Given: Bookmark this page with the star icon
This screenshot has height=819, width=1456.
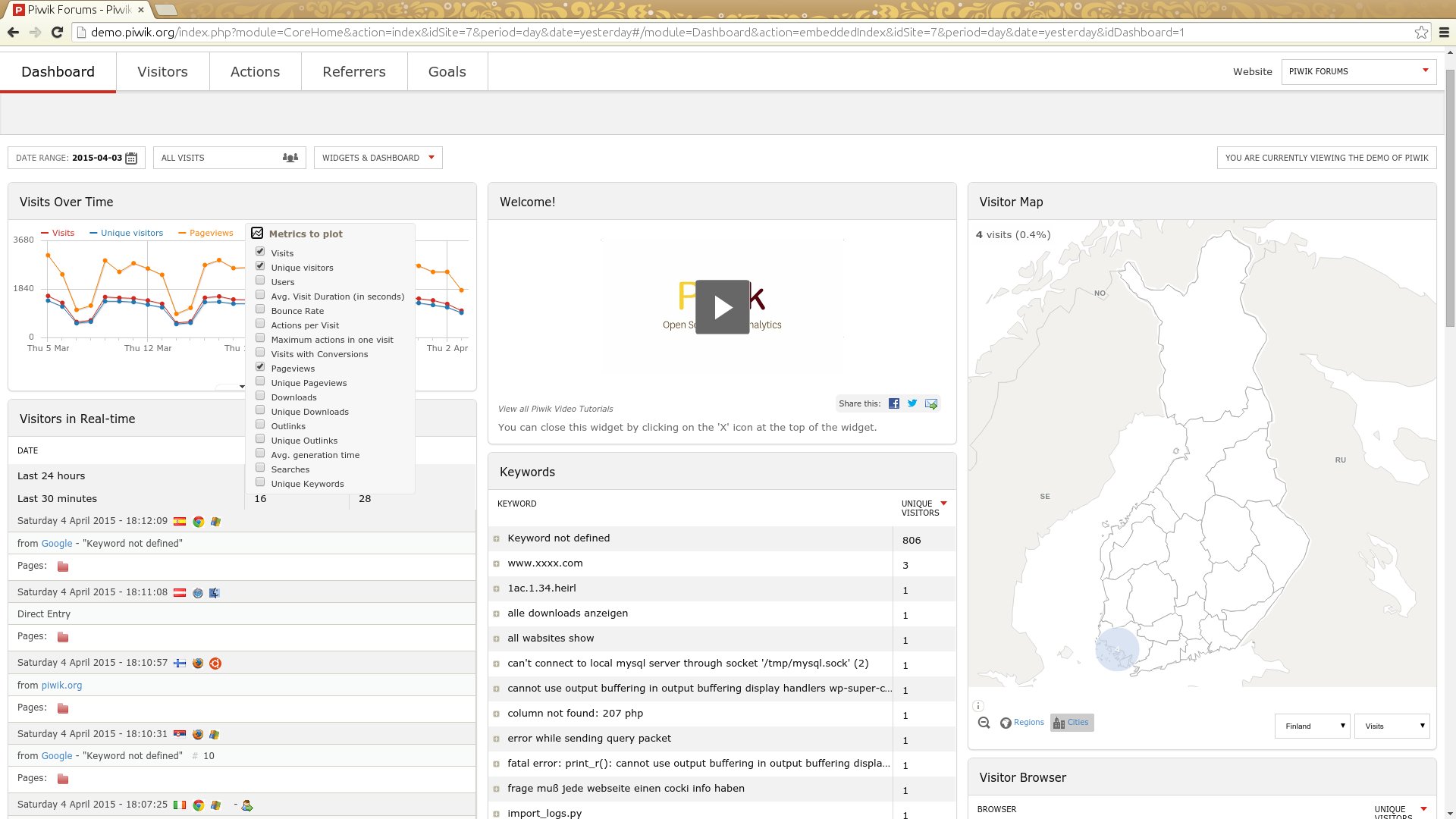Looking at the screenshot, I should click(1421, 32).
